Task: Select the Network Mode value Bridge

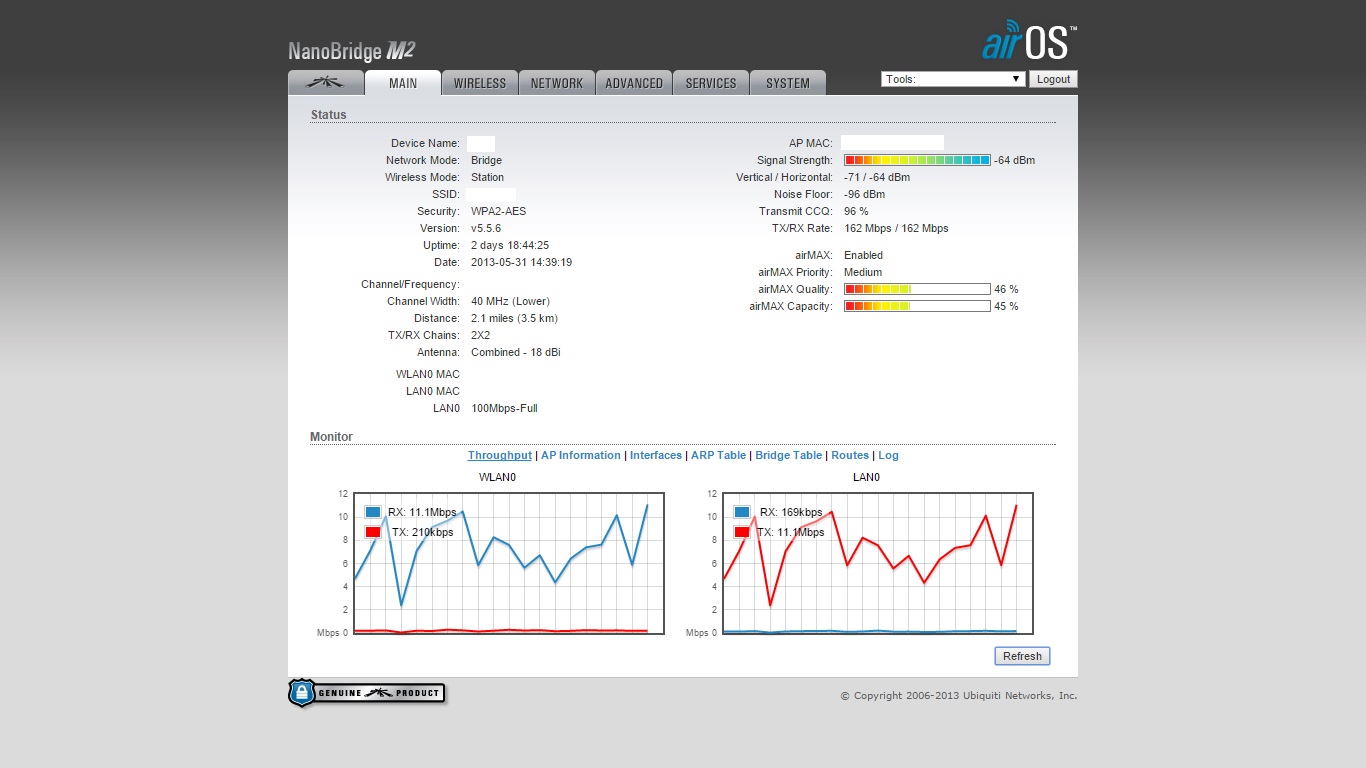Action: (x=486, y=160)
